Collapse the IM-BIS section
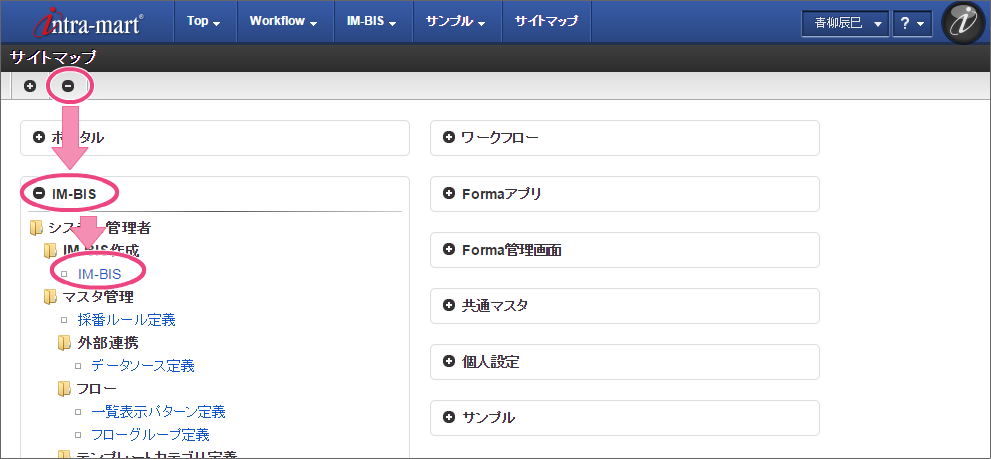This screenshot has width=991, height=459. (39, 193)
